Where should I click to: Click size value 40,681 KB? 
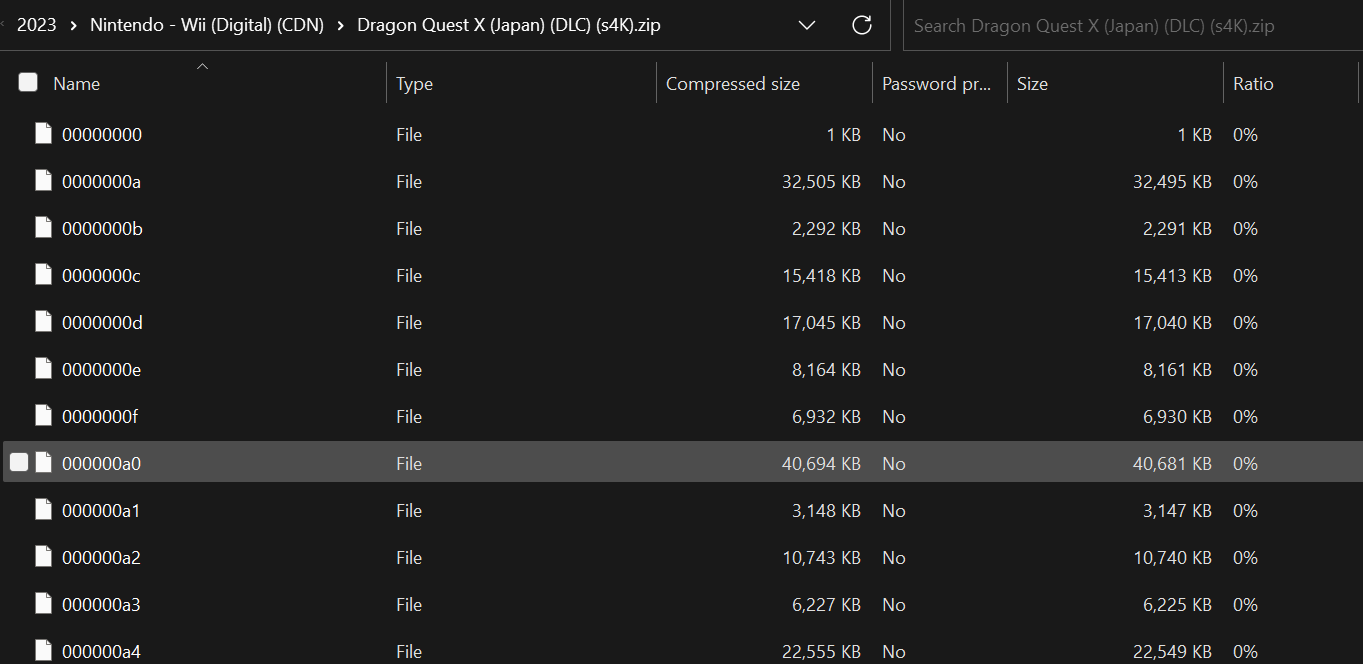1172,464
